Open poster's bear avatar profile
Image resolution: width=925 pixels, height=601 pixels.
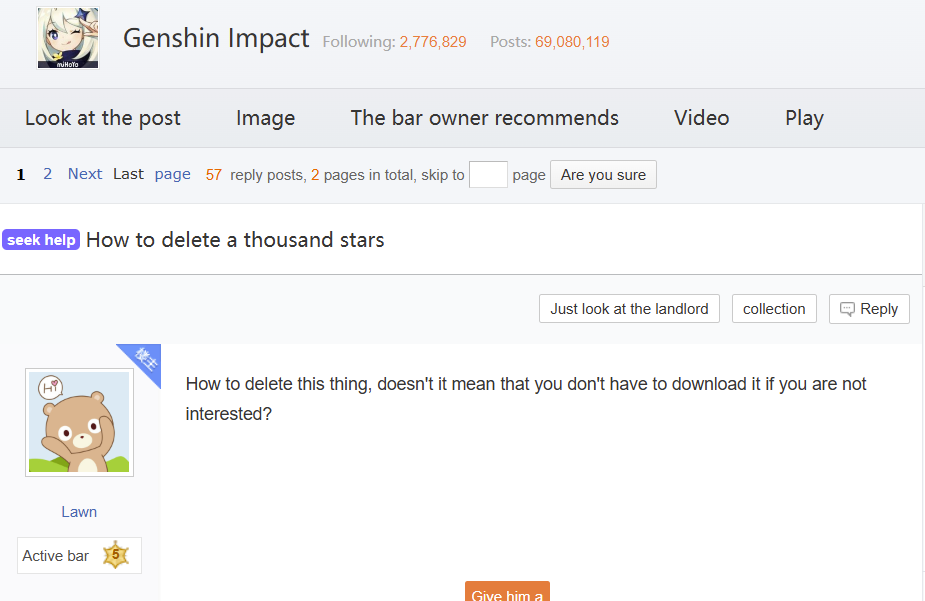79,422
